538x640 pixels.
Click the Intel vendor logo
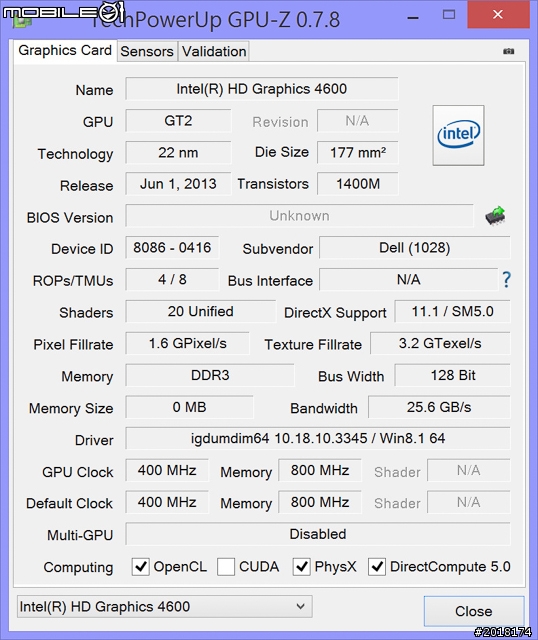coord(458,135)
